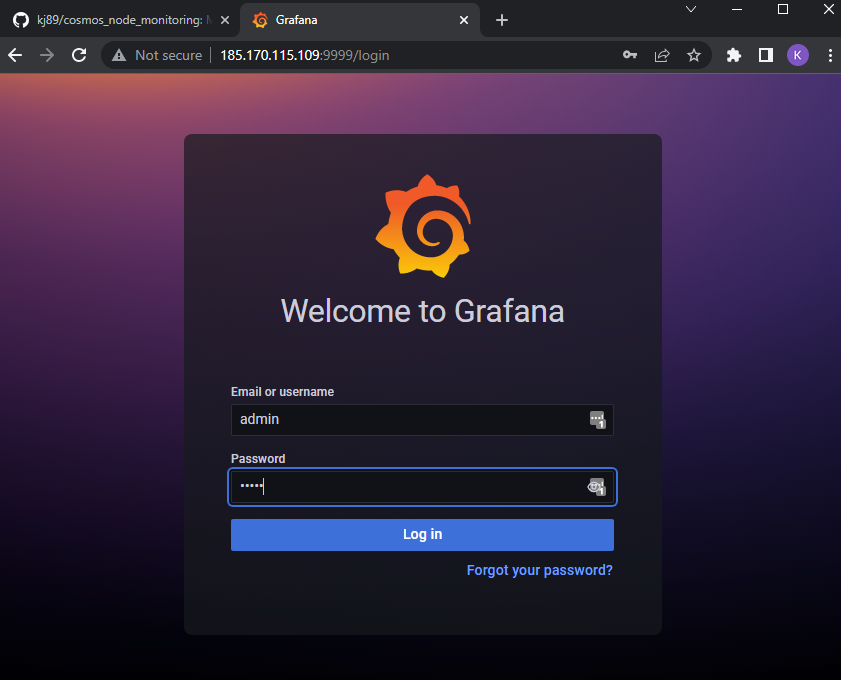Open the Forgot your password link
This screenshot has height=680, width=841.
[x=540, y=570]
